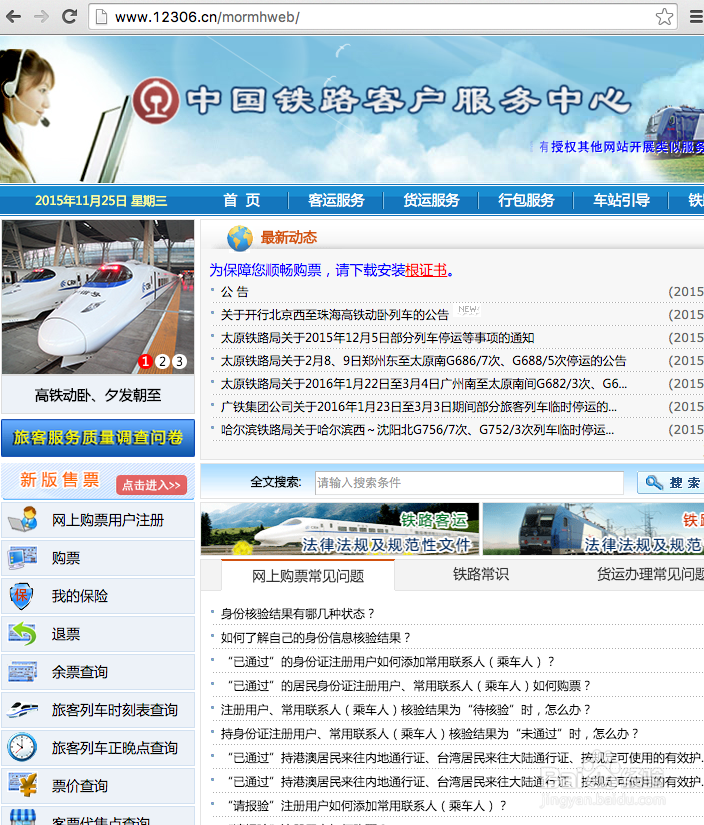The height and width of the screenshot is (825, 704).
Task: Click the 搜索 button
Action: (671, 482)
